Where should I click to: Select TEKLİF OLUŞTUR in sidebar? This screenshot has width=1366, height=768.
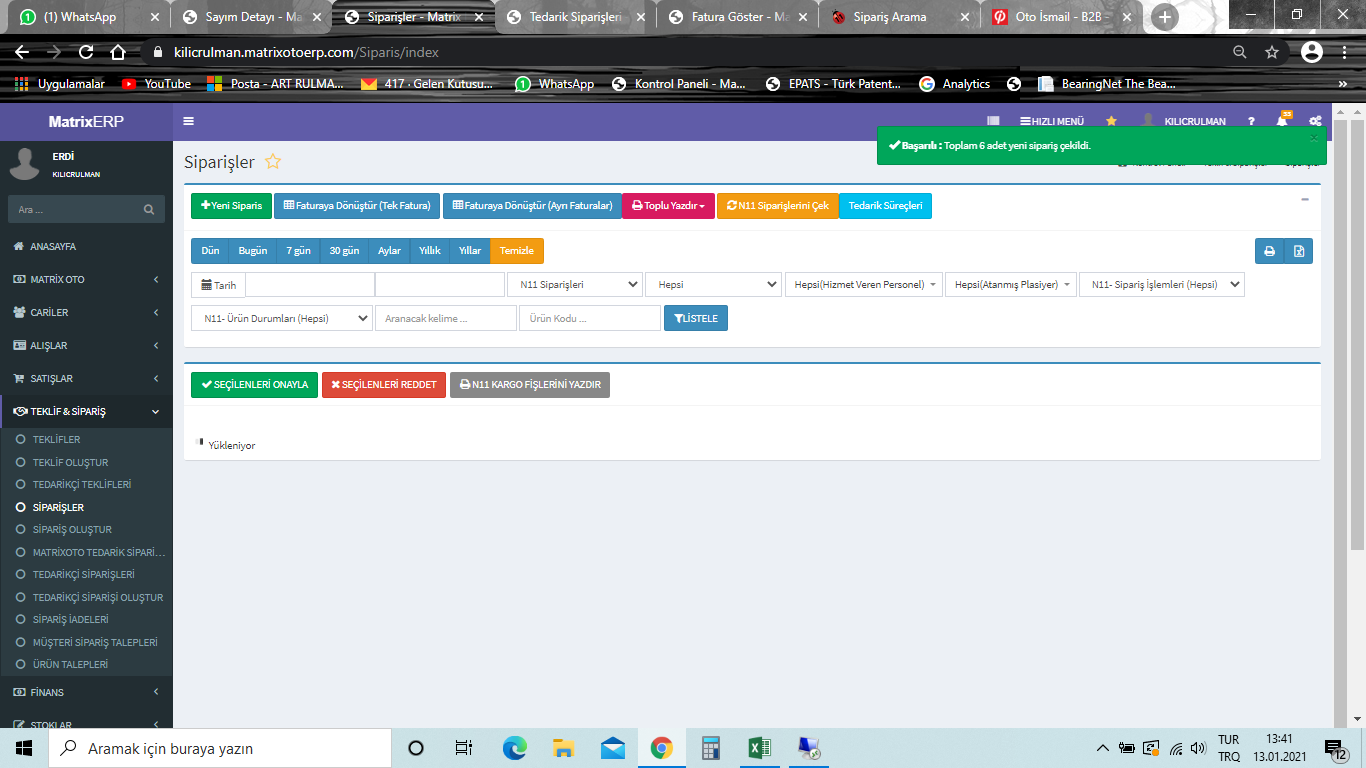[x=70, y=462]
